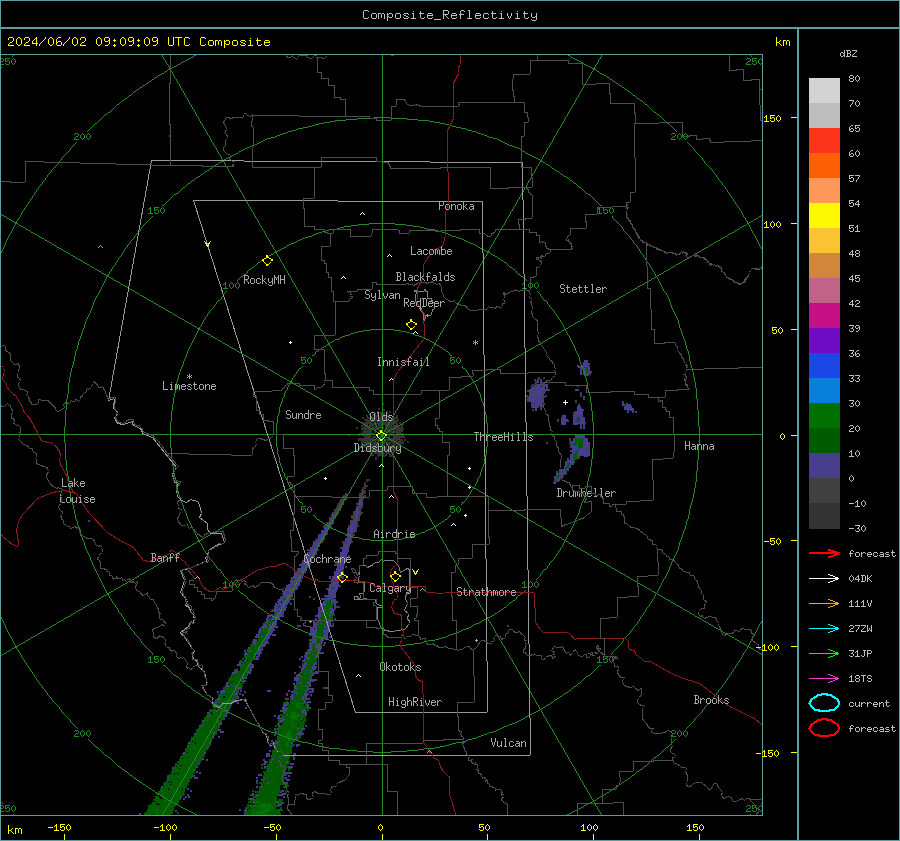The height and width of the screenshot is (841, 900).
Task: Click the red forecast arrow legend icon
Action: click(824, 553)
